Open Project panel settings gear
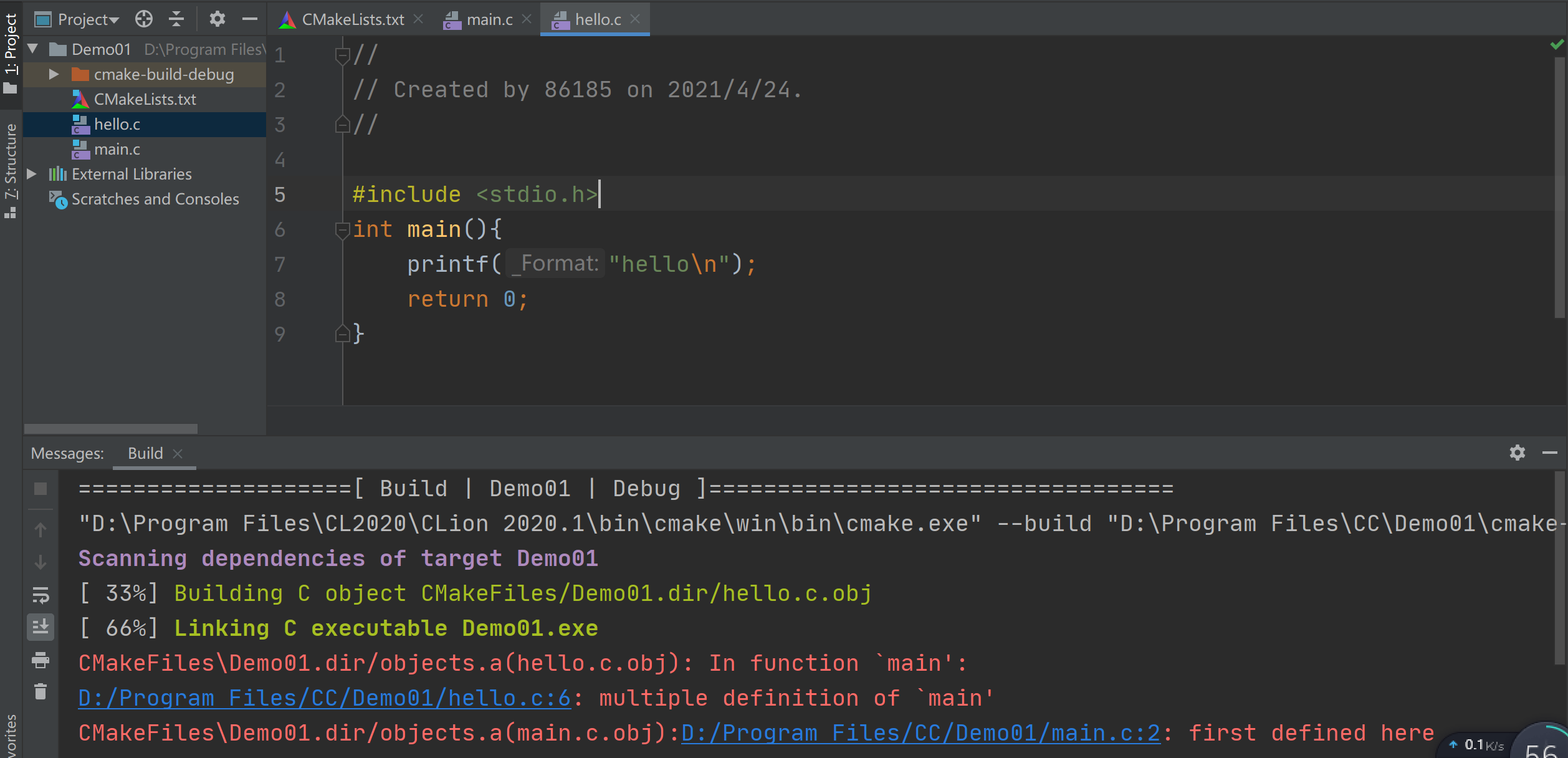Image resolution: width=1568 pixels, height=758 pixels. coord(217,19)
